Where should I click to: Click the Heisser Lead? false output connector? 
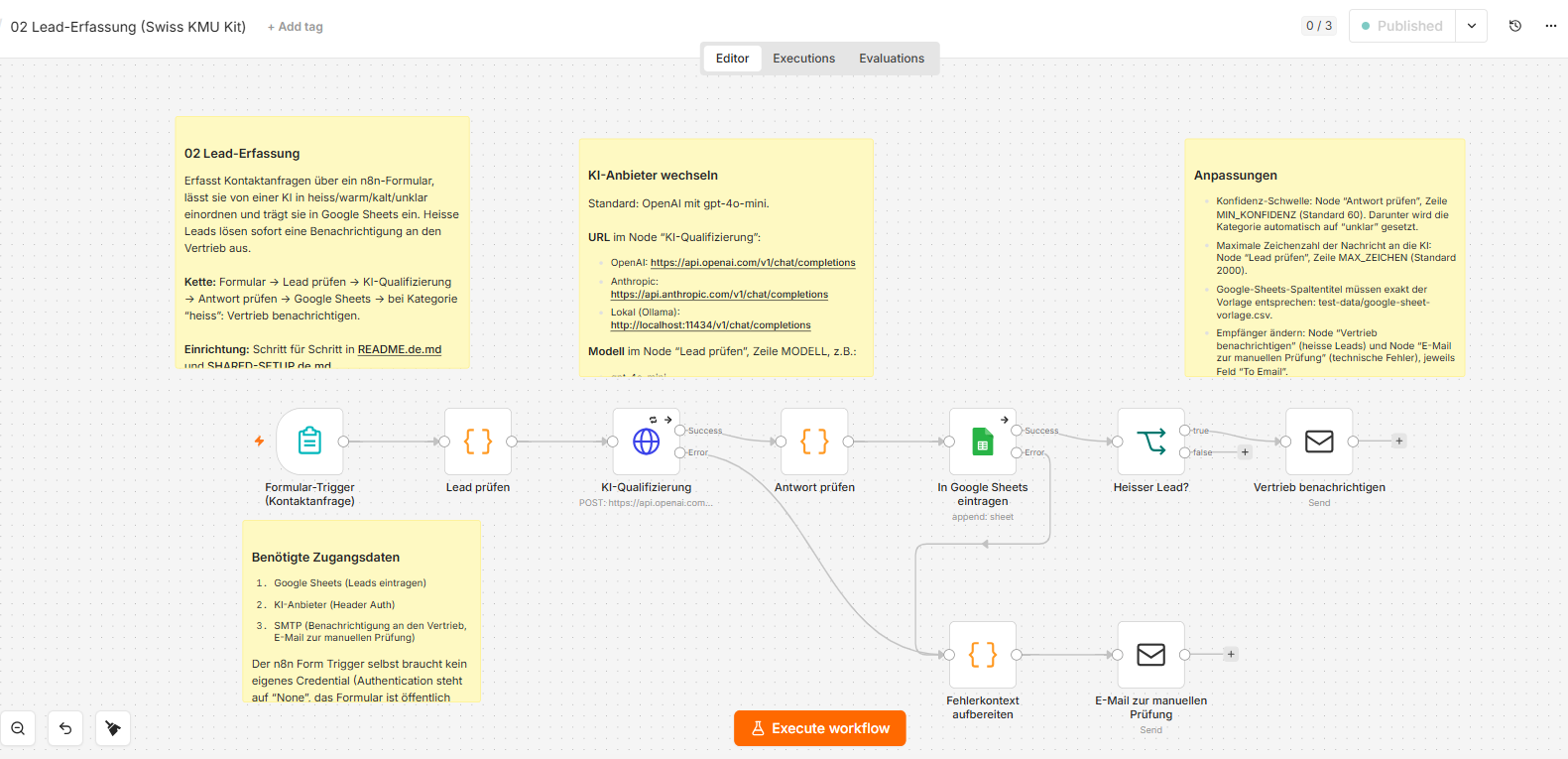click(x=1185, y=452)
